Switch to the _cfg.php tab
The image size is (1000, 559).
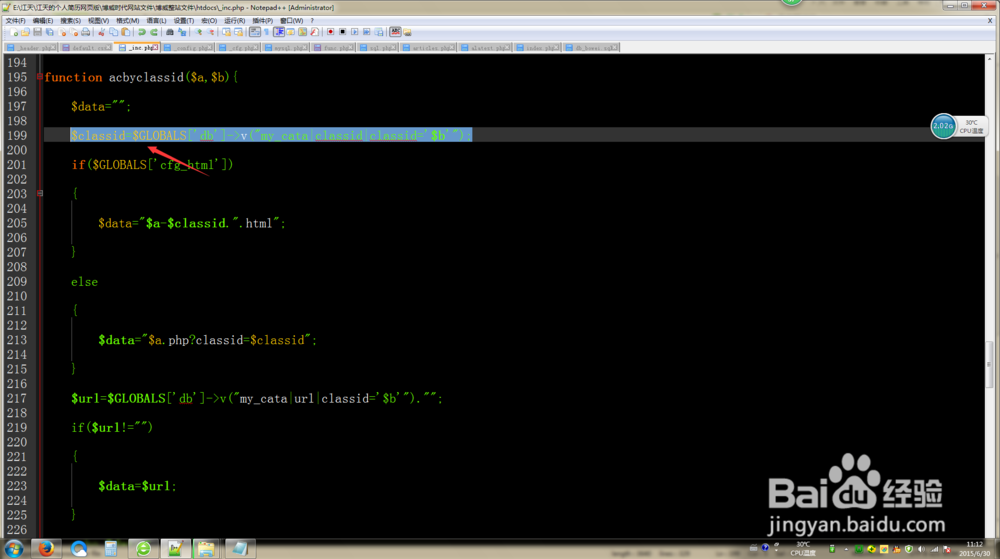point(239,48)
